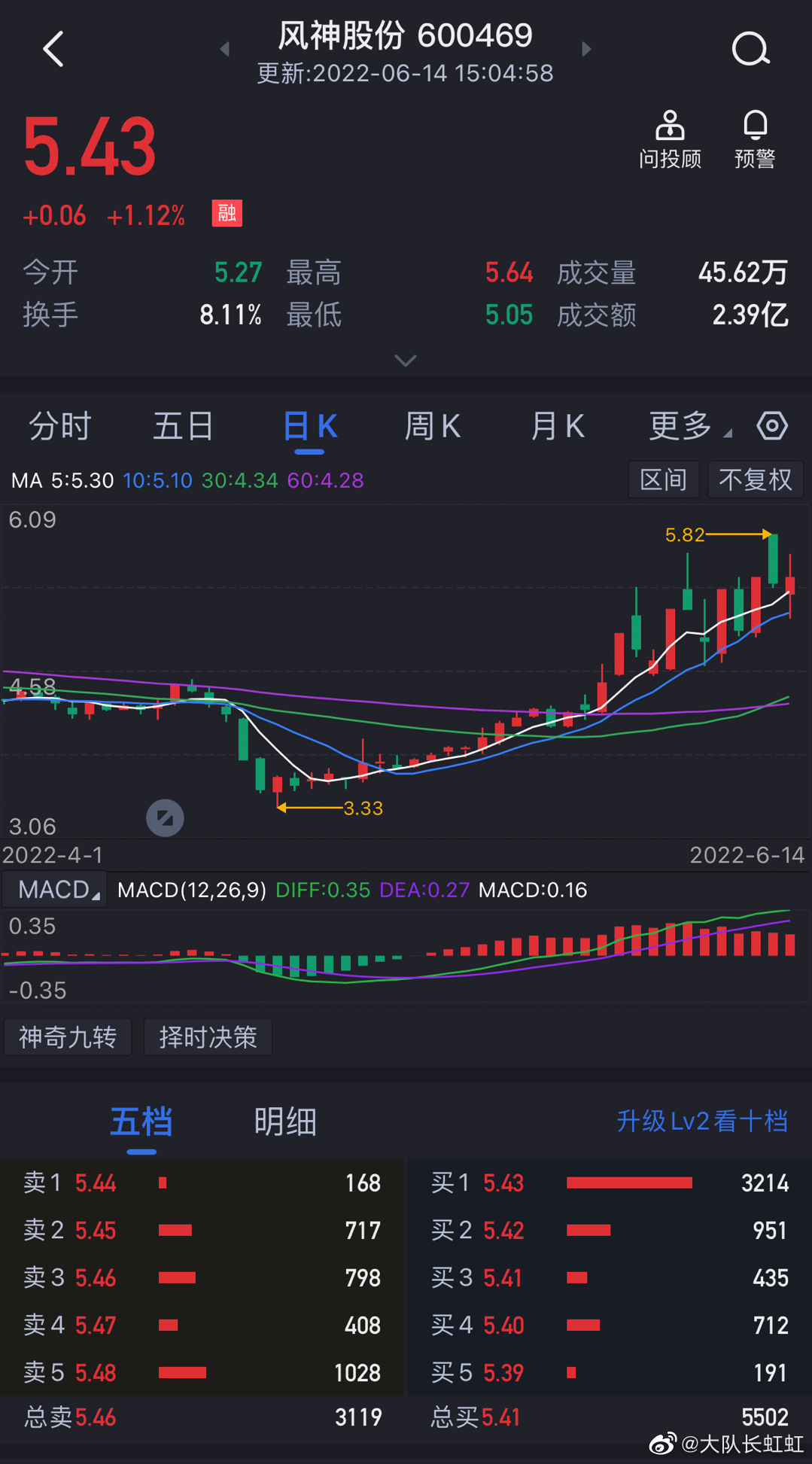Go to next stock arrow
The width and height of the screenshot is (812, 1464).
pyautogui.click(x=587, y=50)
